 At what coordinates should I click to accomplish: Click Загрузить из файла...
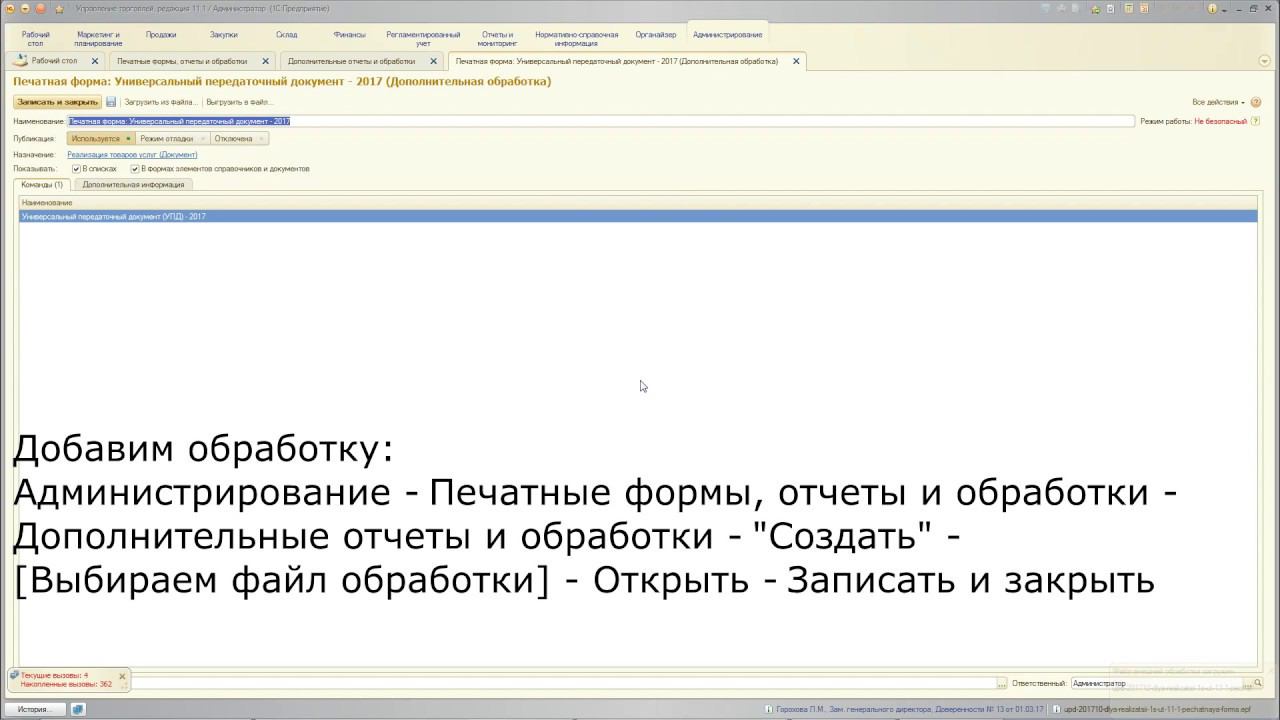pyautogui.click(x=160, y=102)
